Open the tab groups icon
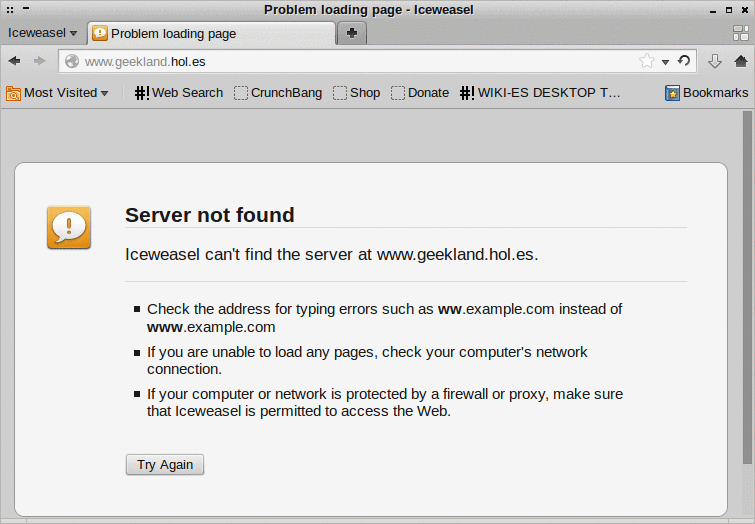The image size is (755, 524). pyautogui.click(x=741, y=33)
